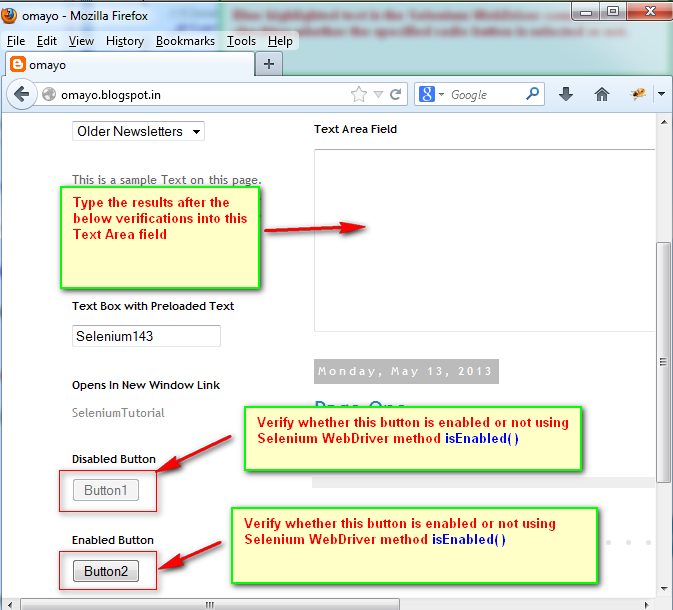The image size is (673, 610).
Task: Click Firefox logo in title bar
Action: click(x=9, y=15)
